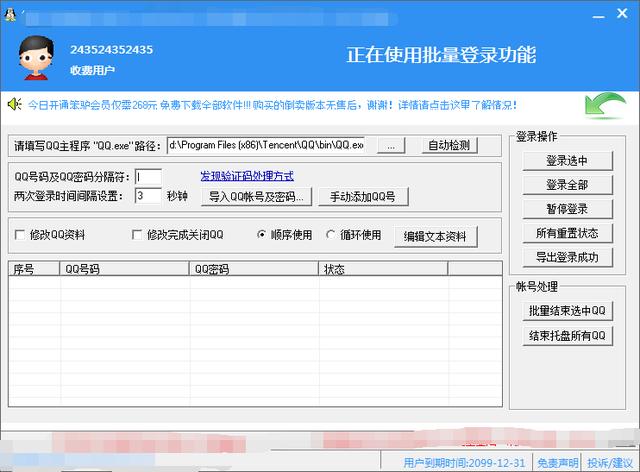The width and height of the screenshot is (640, 472).
Task: Click the 自动检测 button
Action: point(449,145)
